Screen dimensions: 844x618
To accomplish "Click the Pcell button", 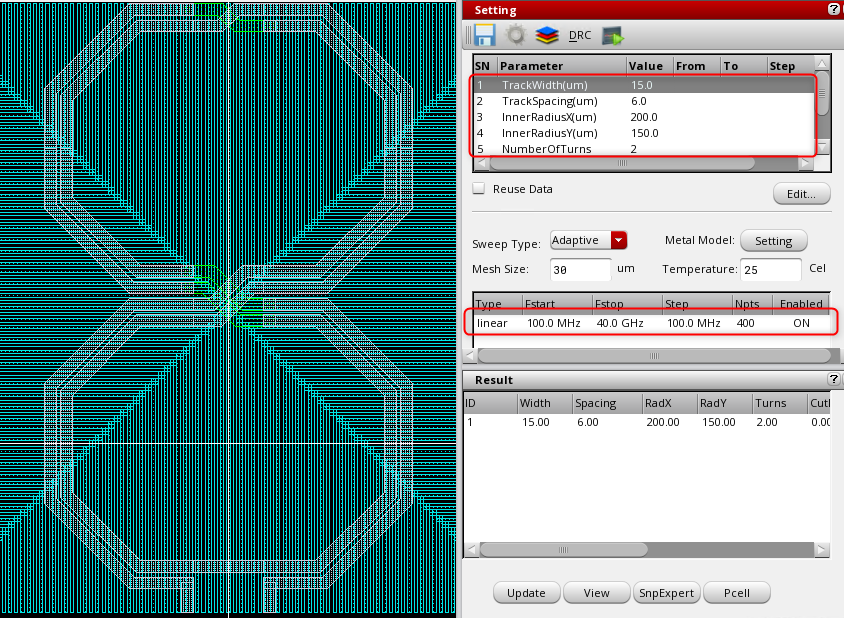I will click(738, 593).
